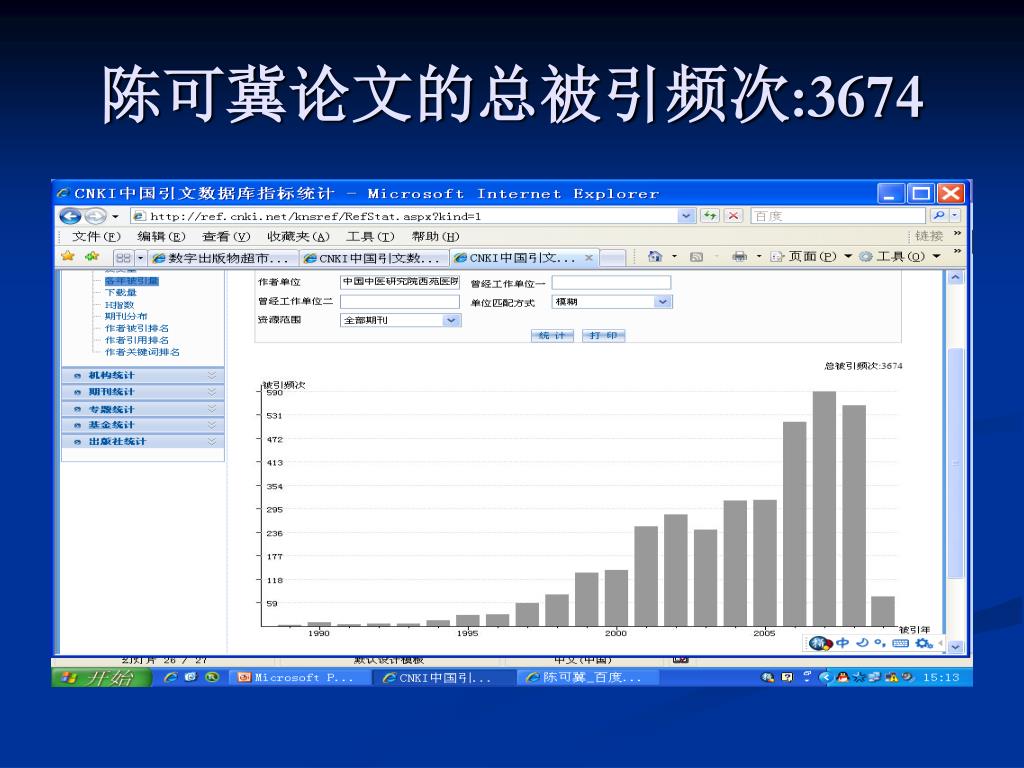This screenshot has width=1024, height=768.
Task: Open the 单位匹配方式 模糊 dropdown
Action: coord(612,302)
